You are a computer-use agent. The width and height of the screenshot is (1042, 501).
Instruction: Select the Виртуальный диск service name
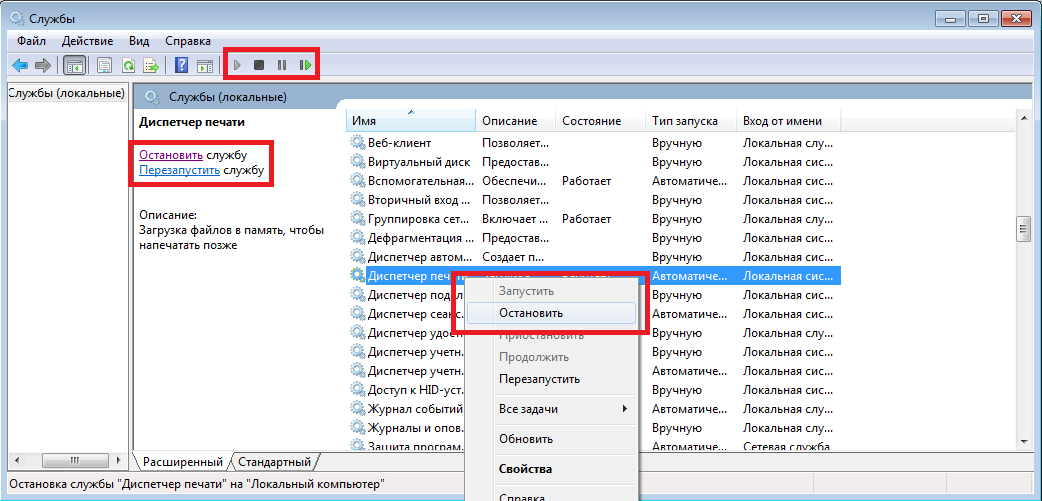[419, 161]
